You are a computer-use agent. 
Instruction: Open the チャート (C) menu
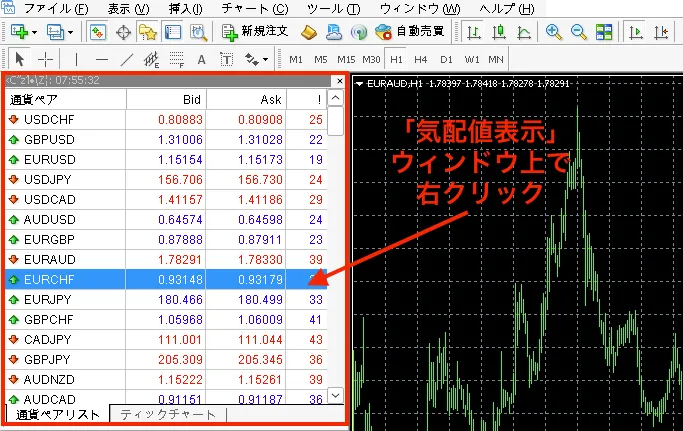(255, 8)
